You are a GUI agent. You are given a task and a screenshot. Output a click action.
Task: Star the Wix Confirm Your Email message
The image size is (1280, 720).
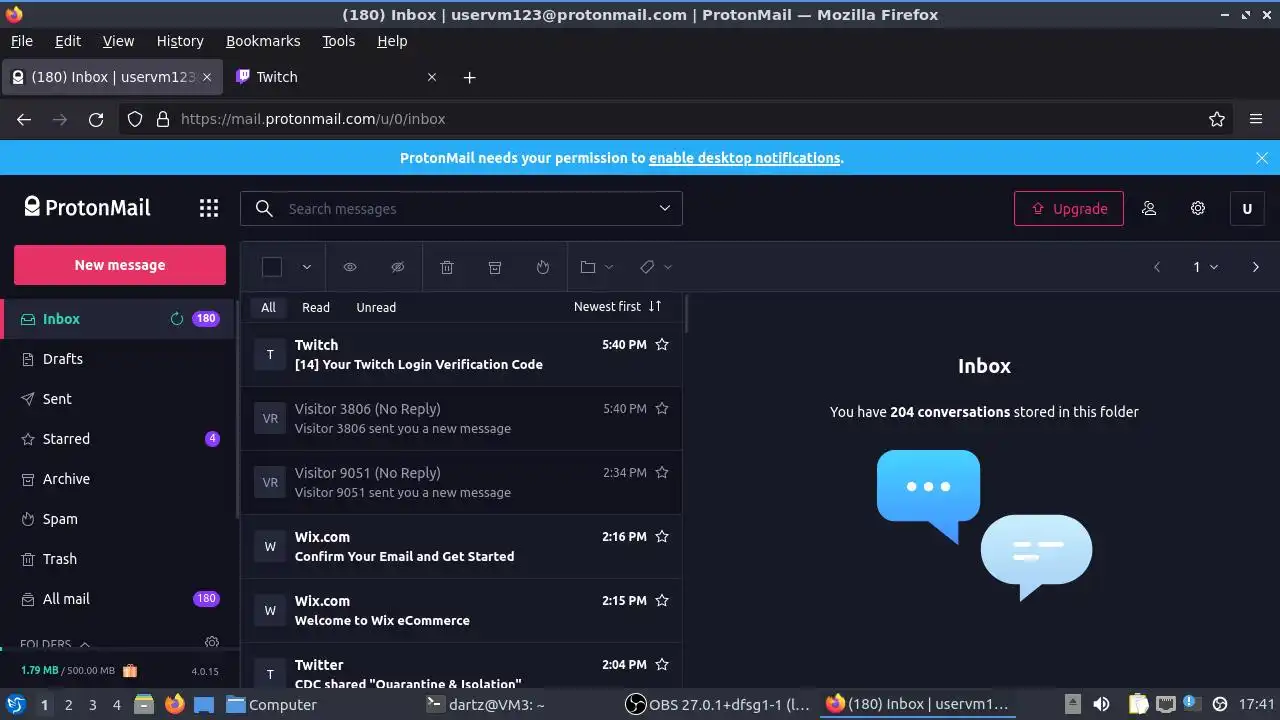click(661, 536)
